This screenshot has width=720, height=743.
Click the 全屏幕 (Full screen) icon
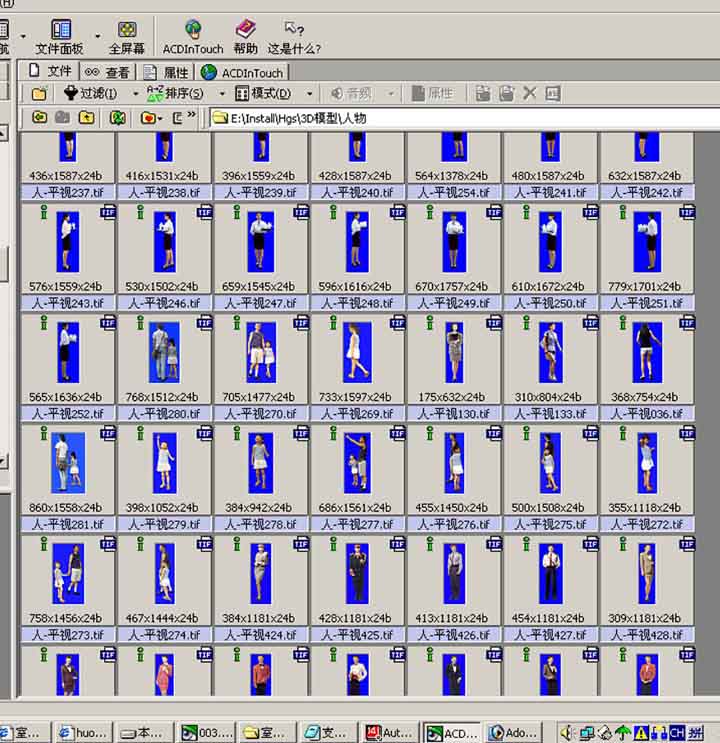(x=127, y=30)
